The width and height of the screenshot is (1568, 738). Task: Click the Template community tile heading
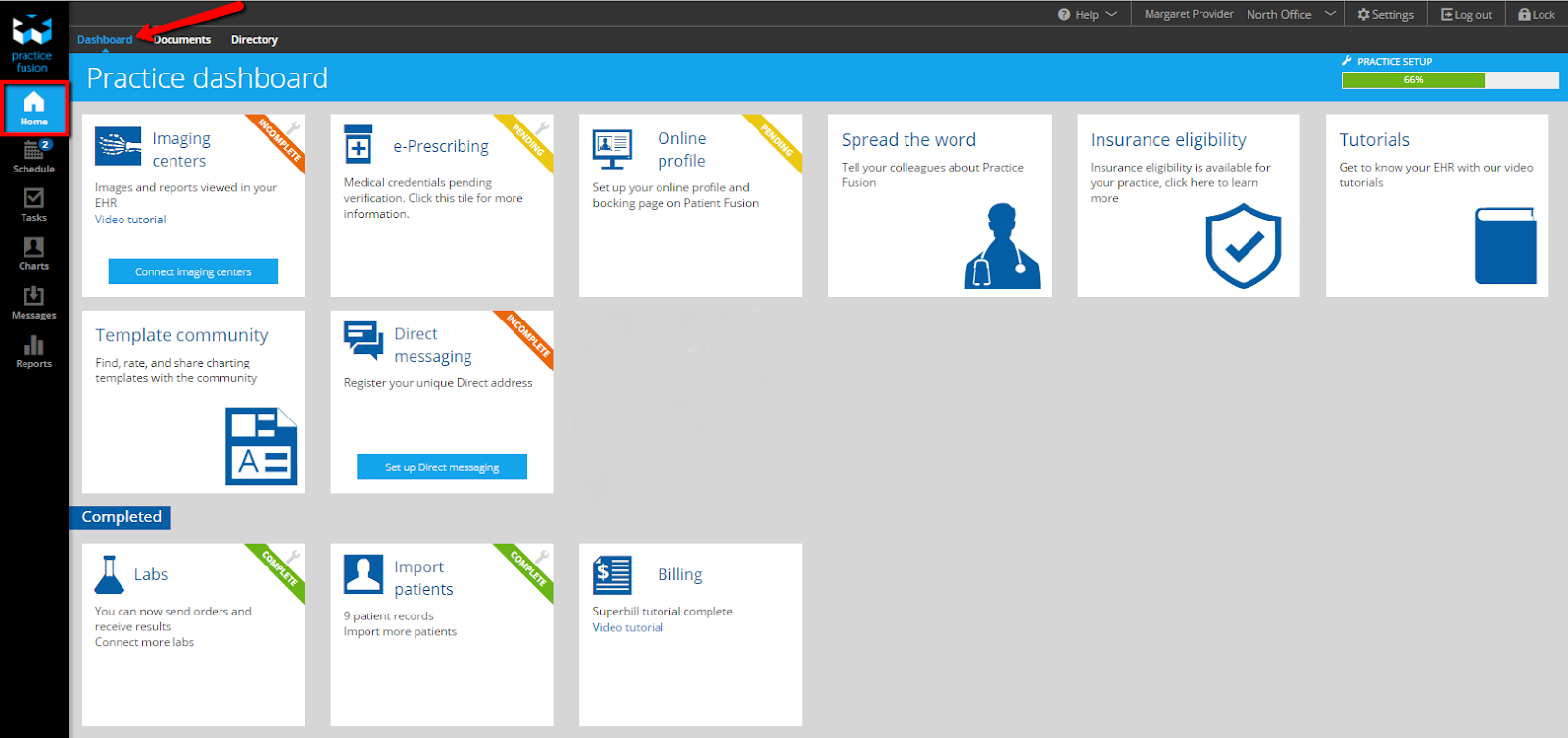pos(181,335)
